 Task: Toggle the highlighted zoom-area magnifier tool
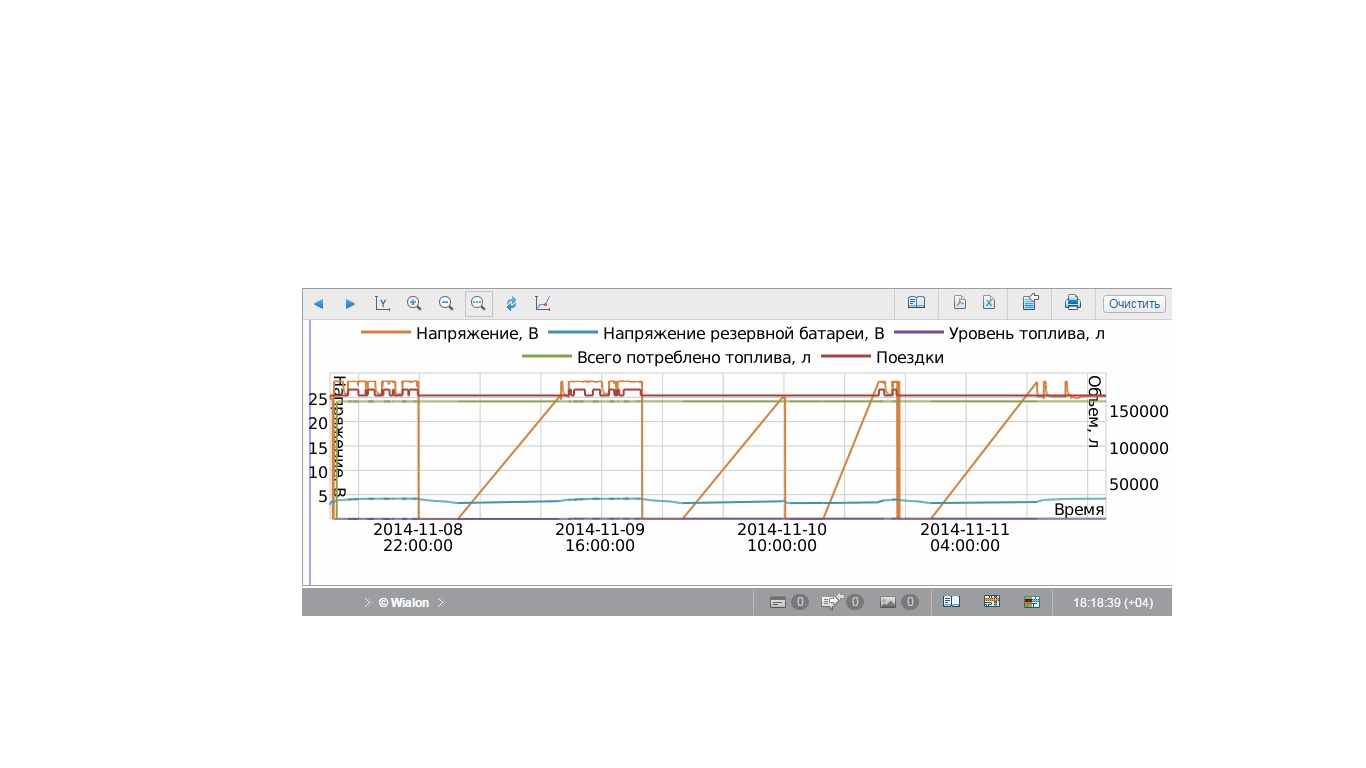coord(478,304)
